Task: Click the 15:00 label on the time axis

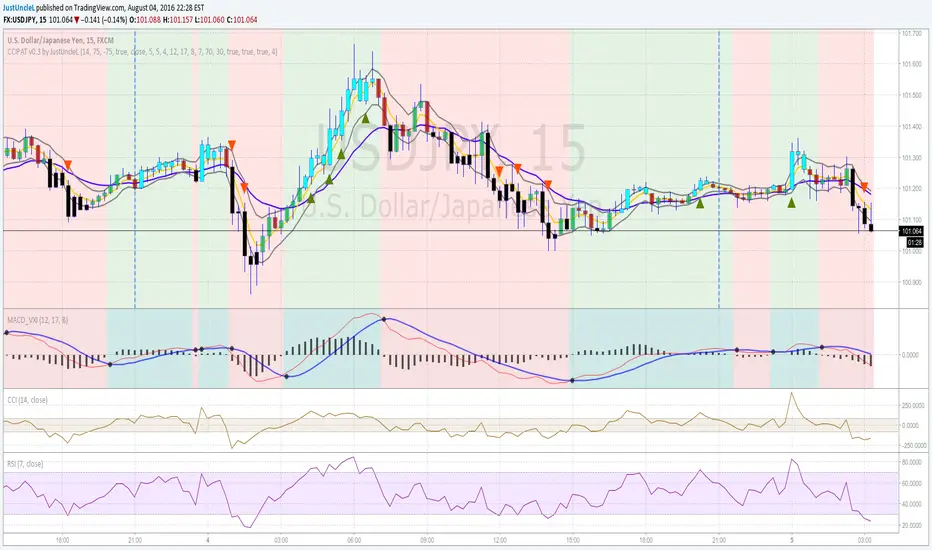Action: [x=573, y=540]
